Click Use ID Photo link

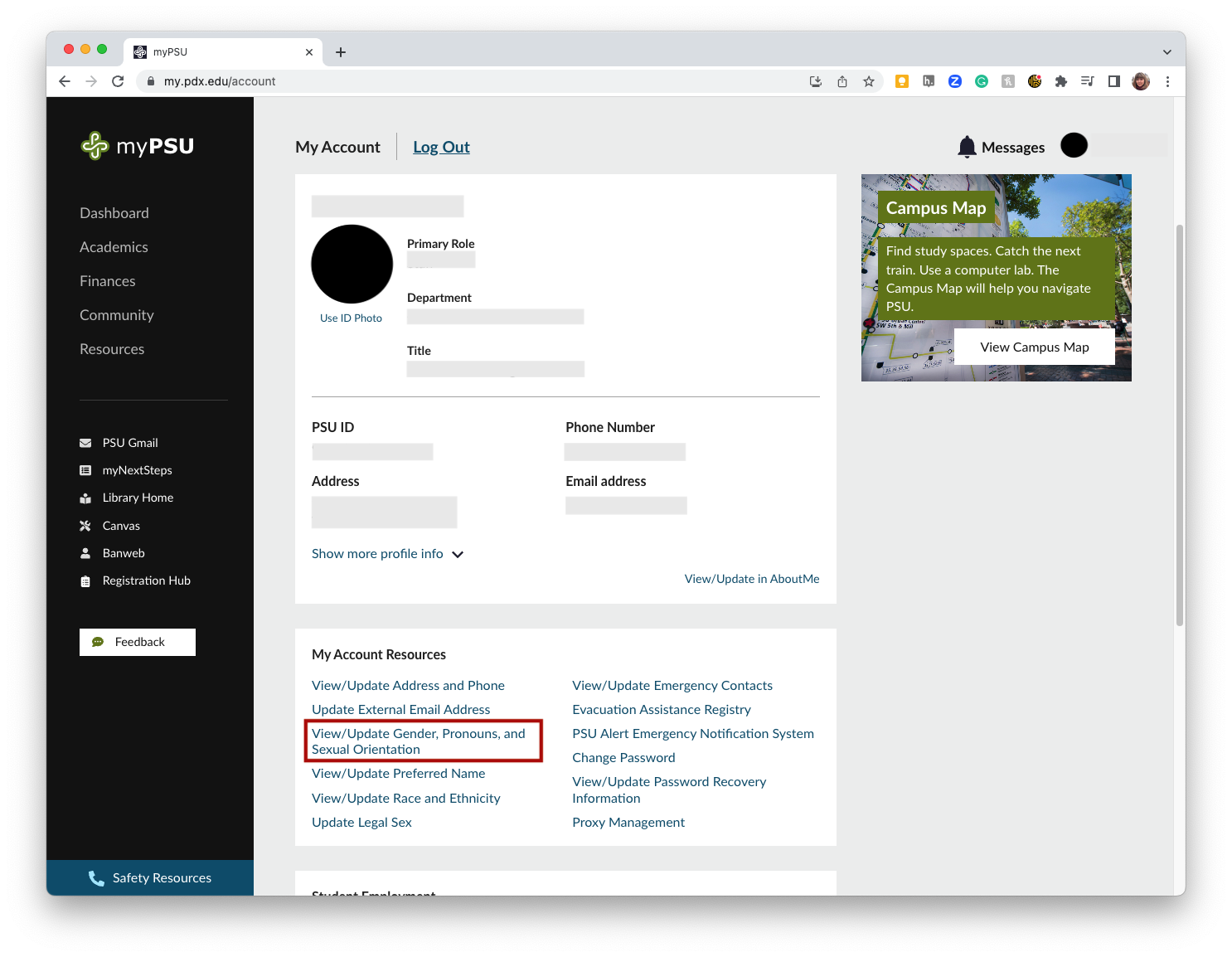[x=351, y=318]
